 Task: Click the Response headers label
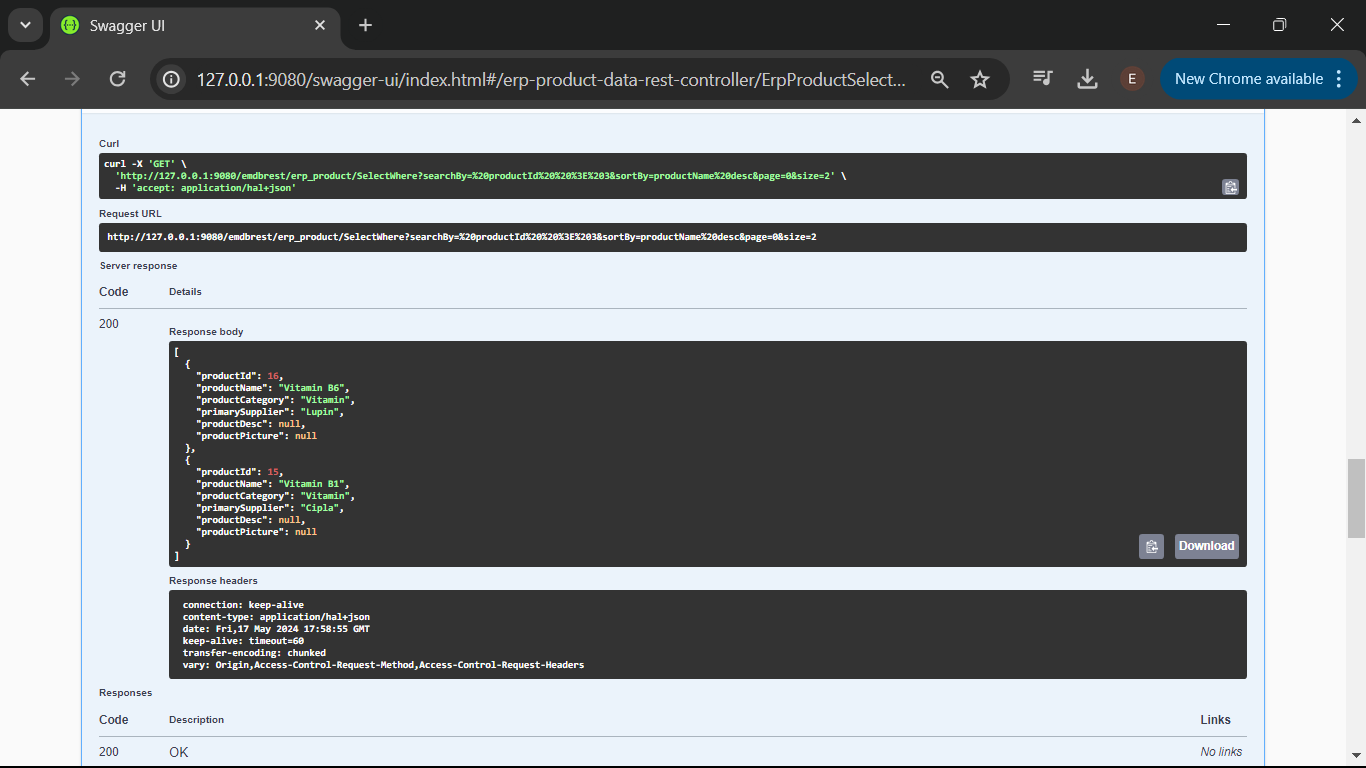(213, 581)
